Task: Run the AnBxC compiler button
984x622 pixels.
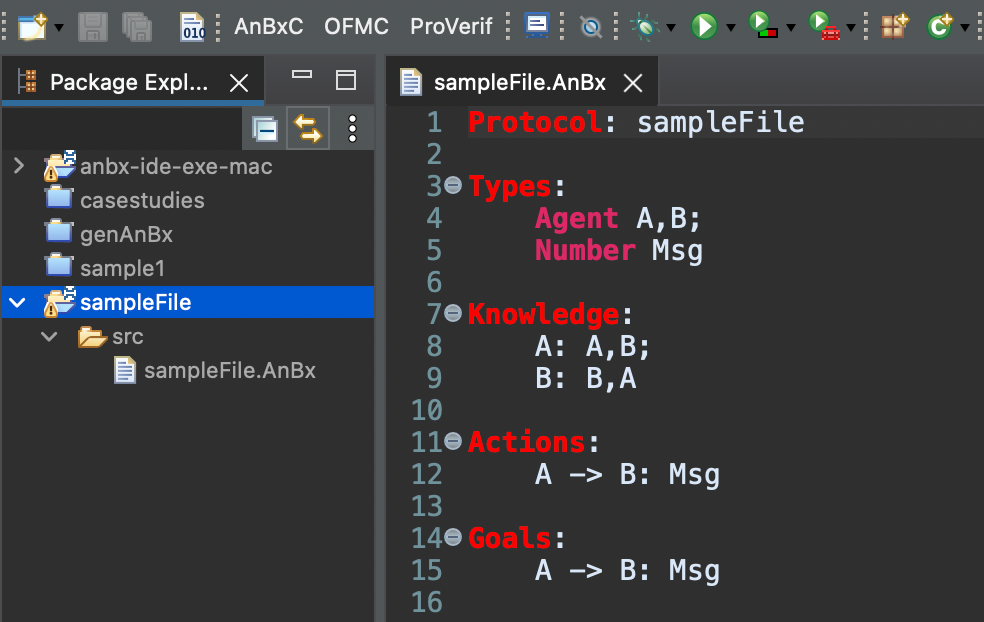Action: tap(268, 27)
